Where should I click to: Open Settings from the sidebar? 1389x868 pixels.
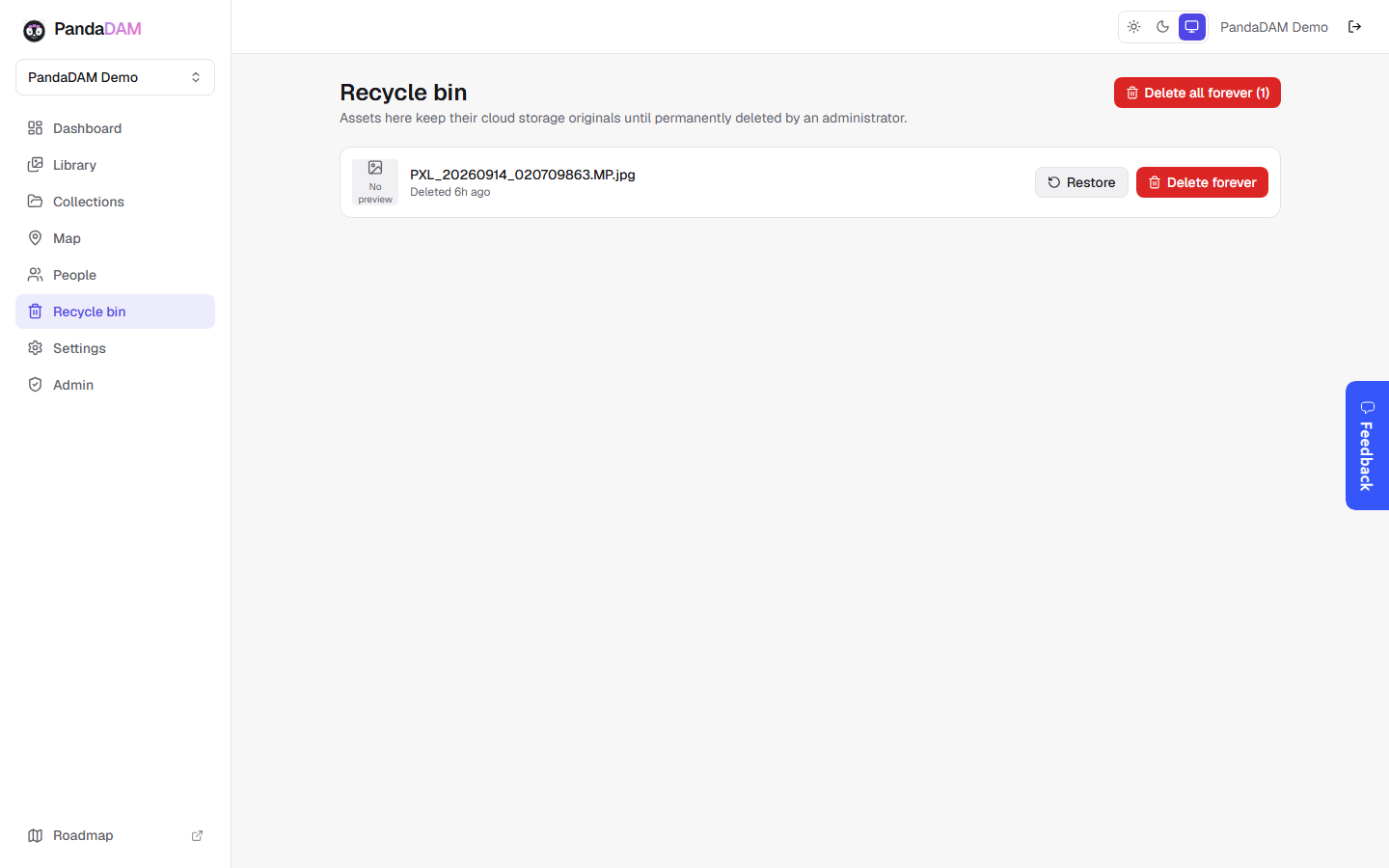(115, 348)
